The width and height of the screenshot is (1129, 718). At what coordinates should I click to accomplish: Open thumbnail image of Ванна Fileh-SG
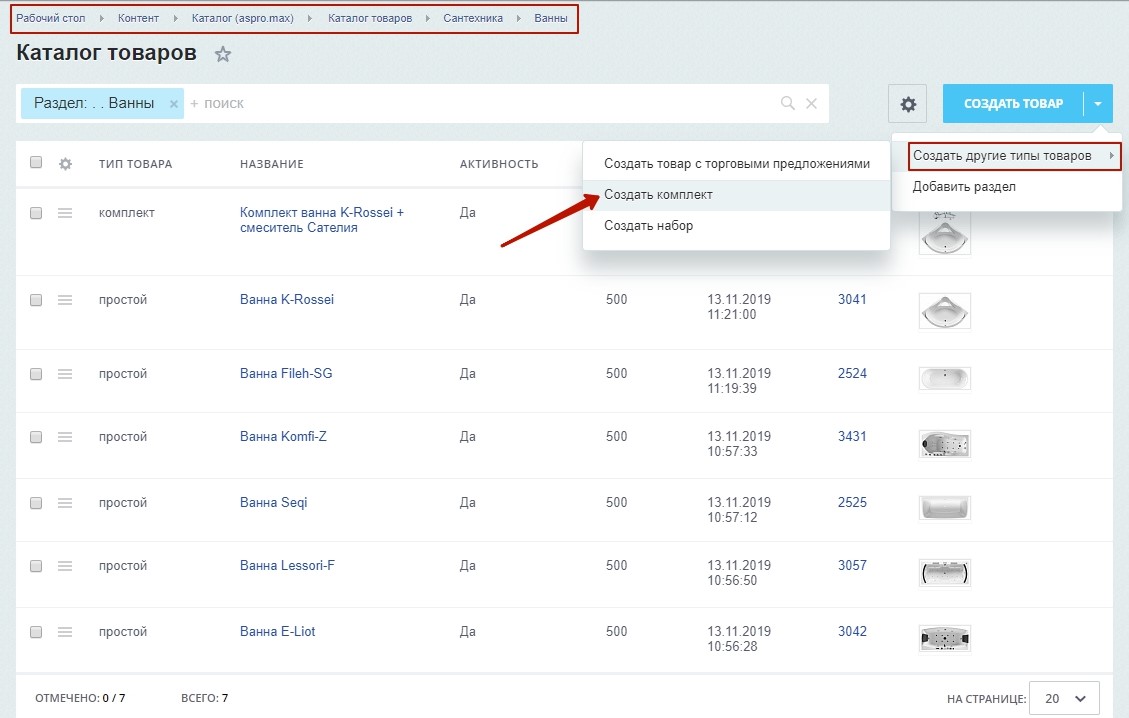pos(945,379)
